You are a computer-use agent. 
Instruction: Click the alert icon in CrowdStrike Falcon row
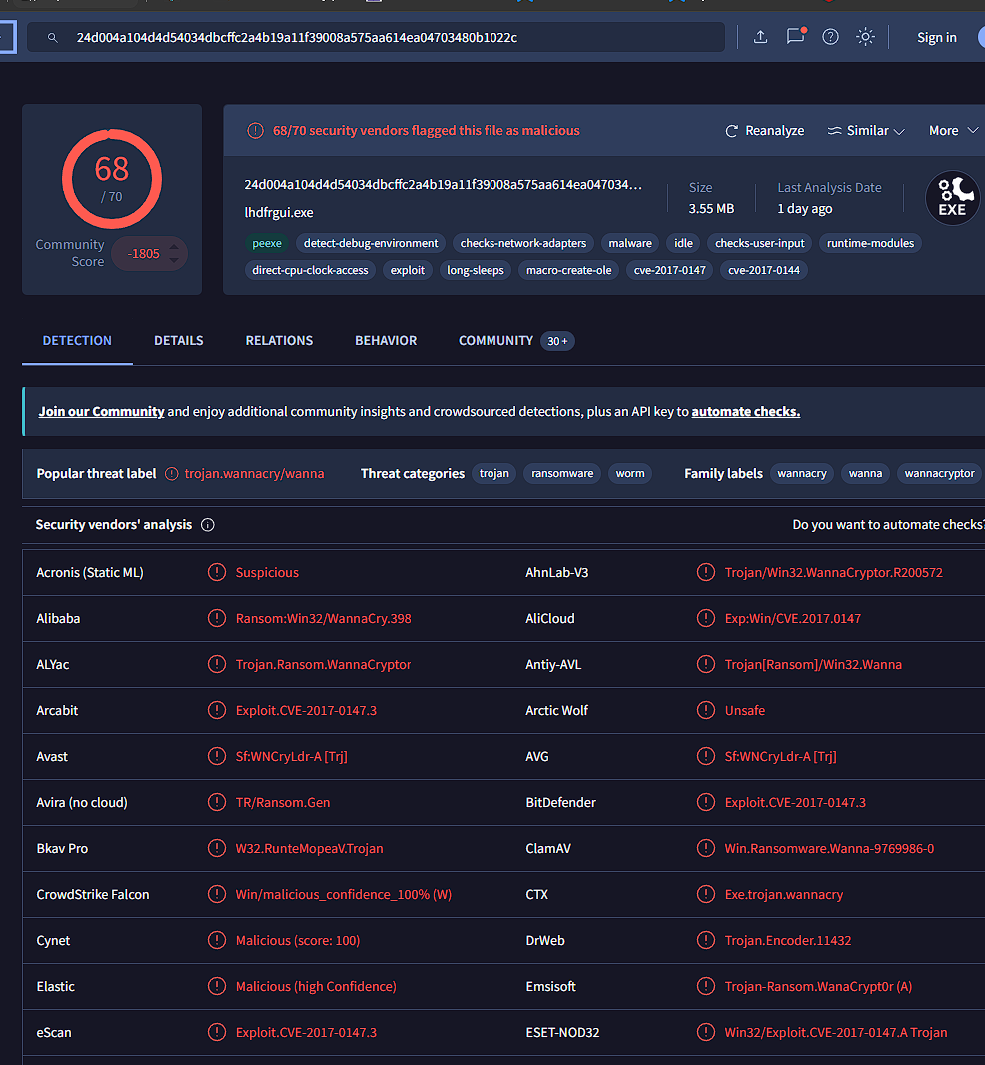217,895
